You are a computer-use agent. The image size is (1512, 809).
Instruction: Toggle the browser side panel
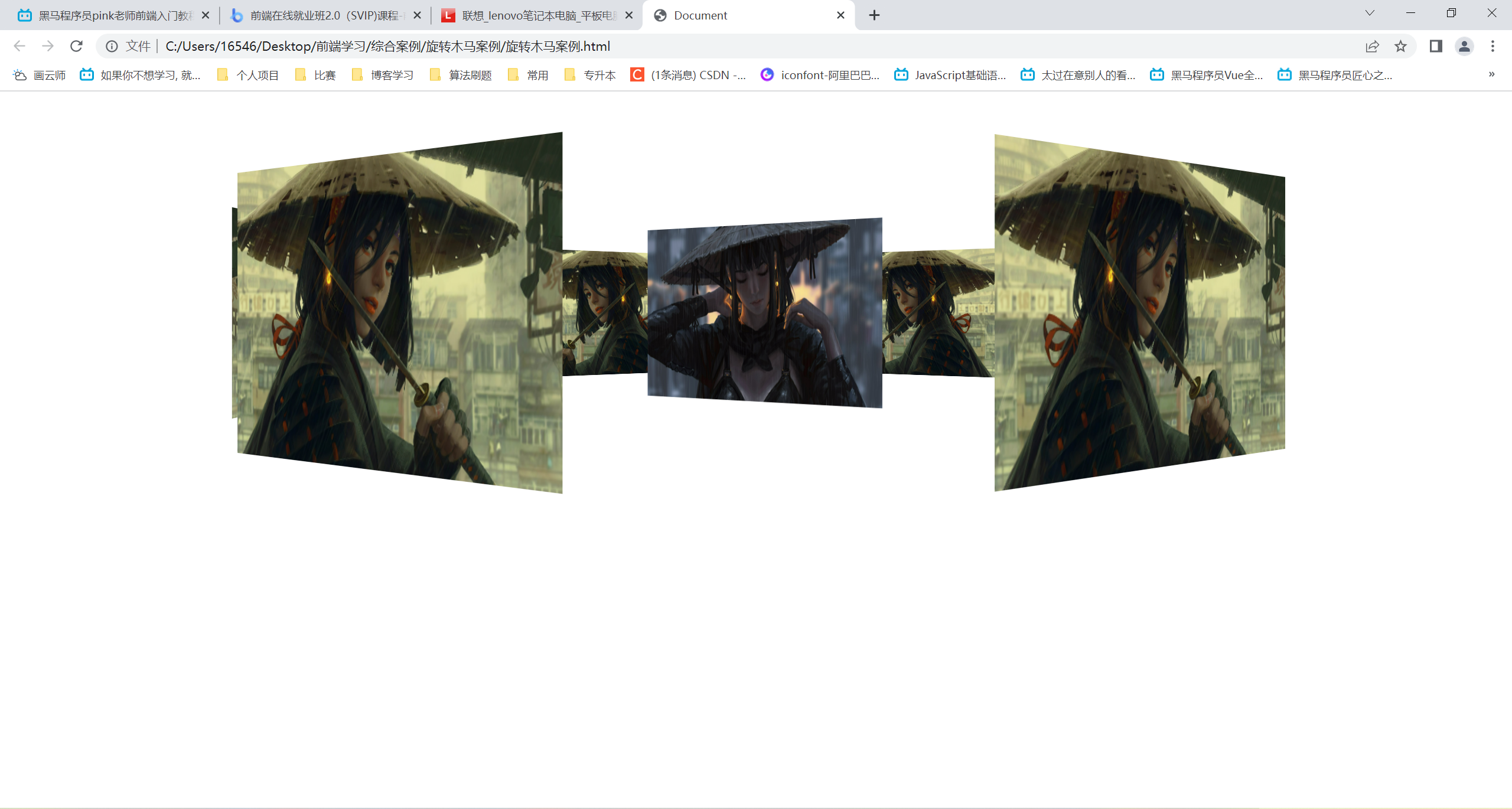point(1436,46)
